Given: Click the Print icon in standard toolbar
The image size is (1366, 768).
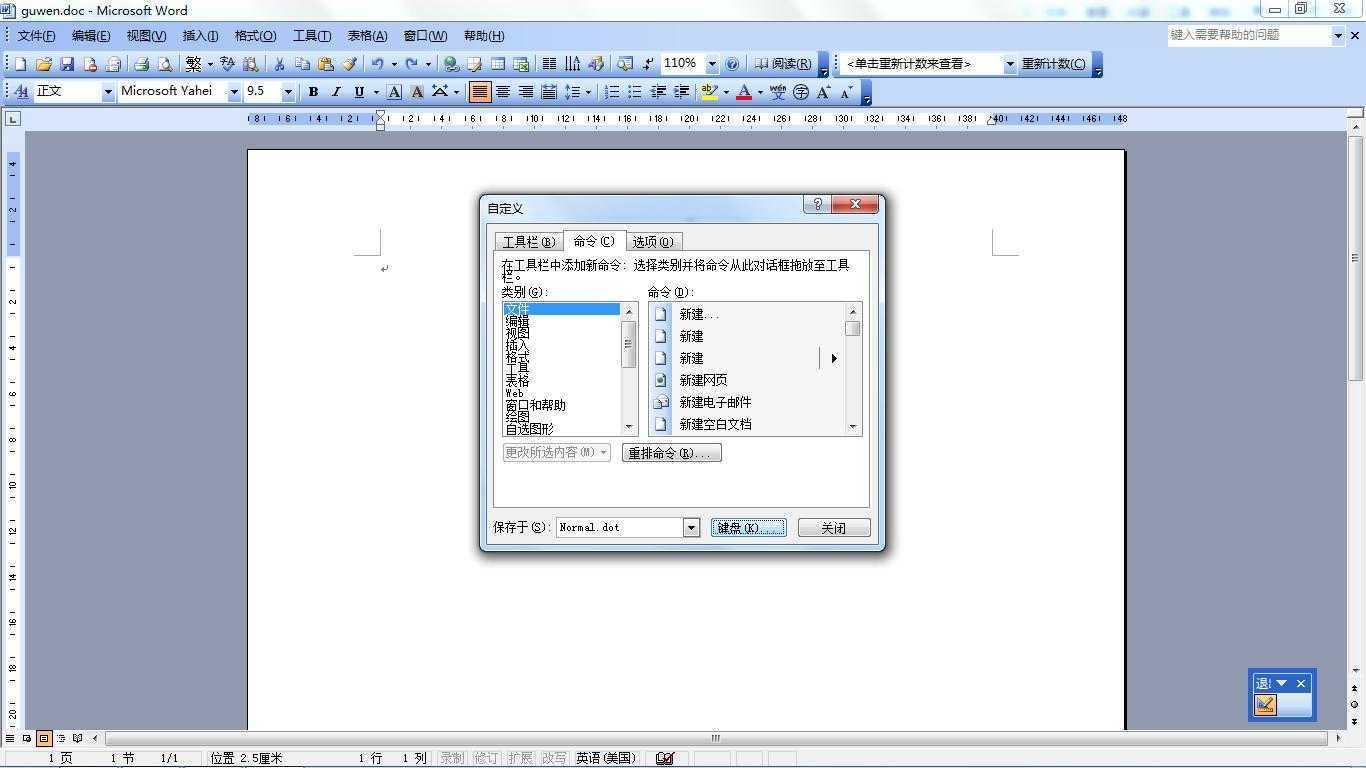Looking at the screenshot, I should [142, 64].
